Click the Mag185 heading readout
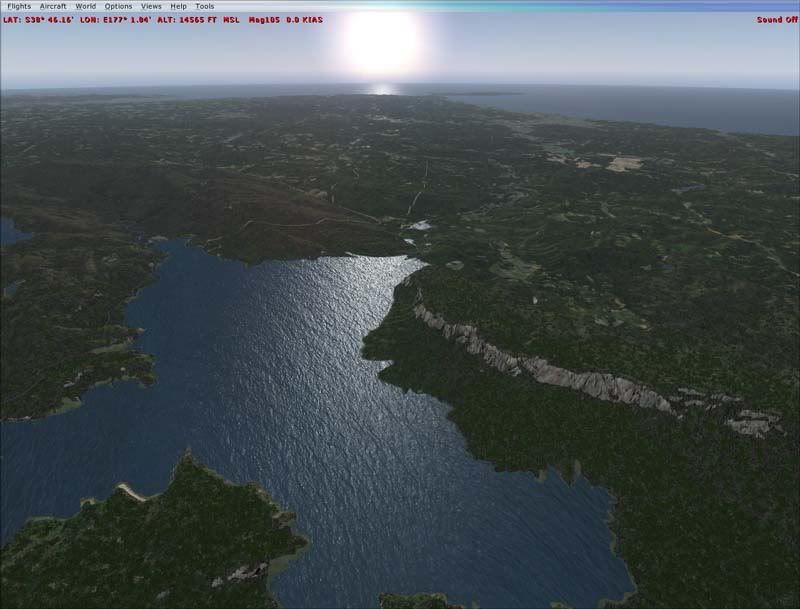This screenshot has width=800, height=609. tap(265, 19)
